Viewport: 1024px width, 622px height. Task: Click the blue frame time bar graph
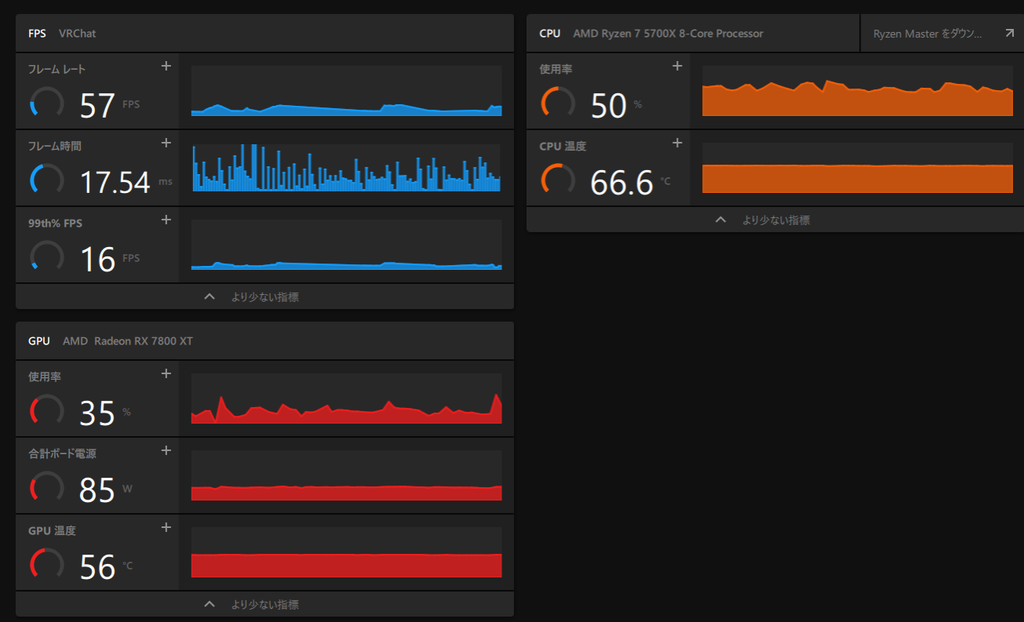pyautogui.click(x=346, y=168)
